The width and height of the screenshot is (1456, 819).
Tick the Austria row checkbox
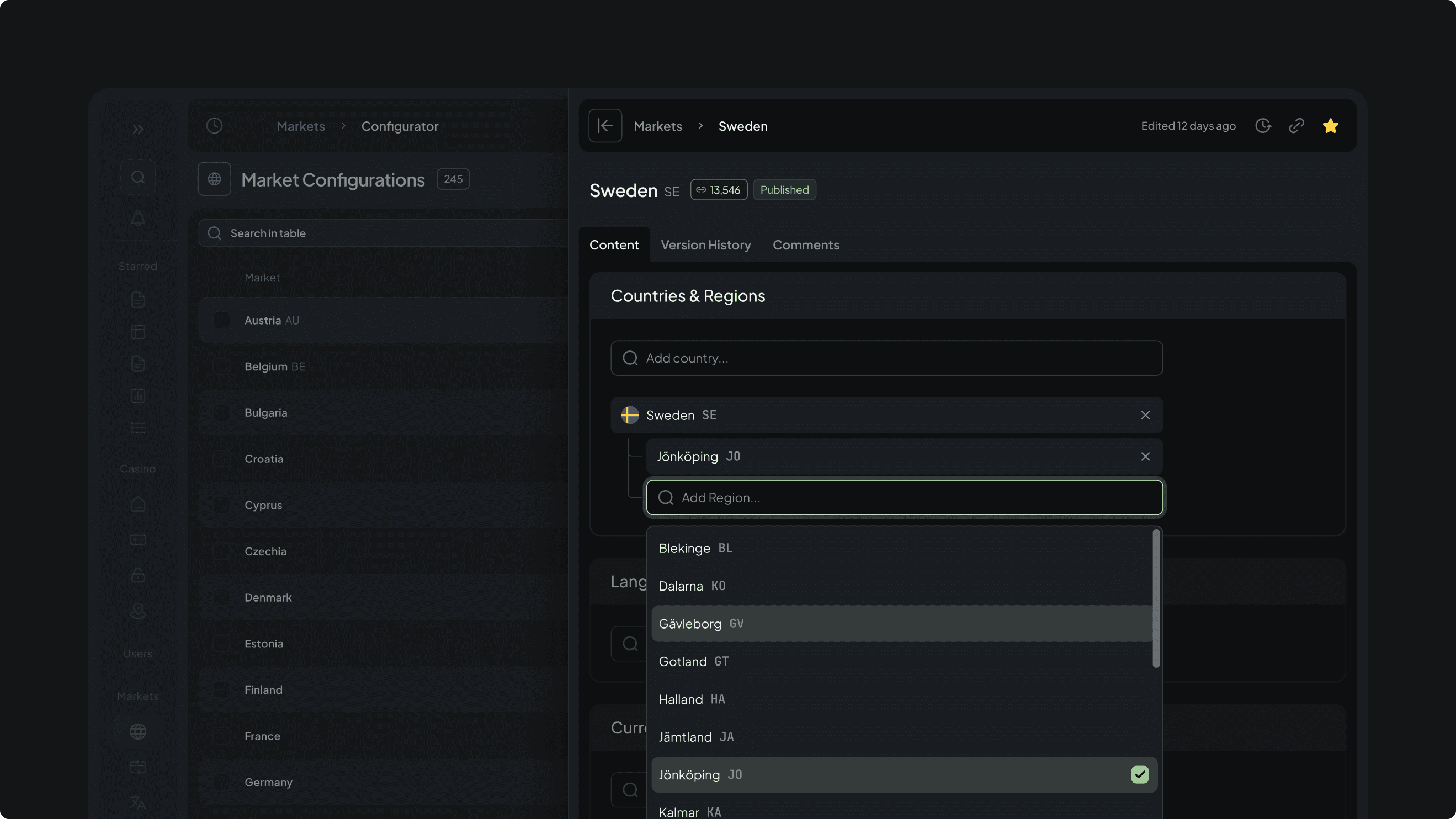point(221,321)
